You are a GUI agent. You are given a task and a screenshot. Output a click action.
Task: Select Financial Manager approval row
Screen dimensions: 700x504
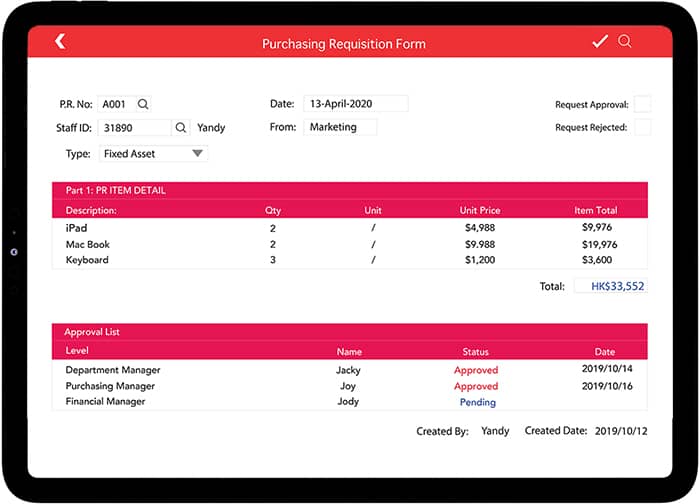(x=350, y=401)
